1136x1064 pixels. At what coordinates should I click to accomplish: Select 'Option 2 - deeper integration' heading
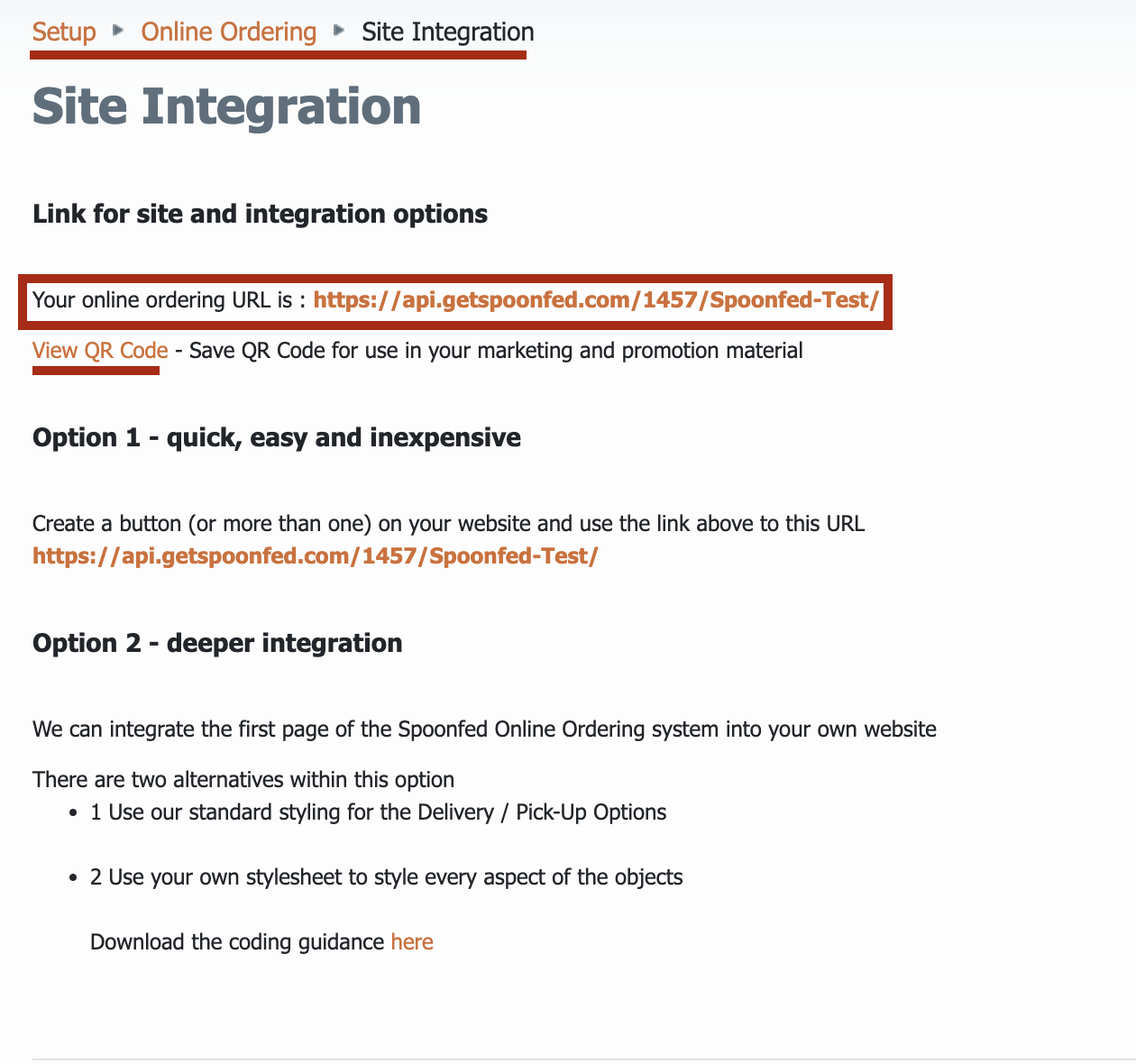pyautogui.click(x=217, y=644)
